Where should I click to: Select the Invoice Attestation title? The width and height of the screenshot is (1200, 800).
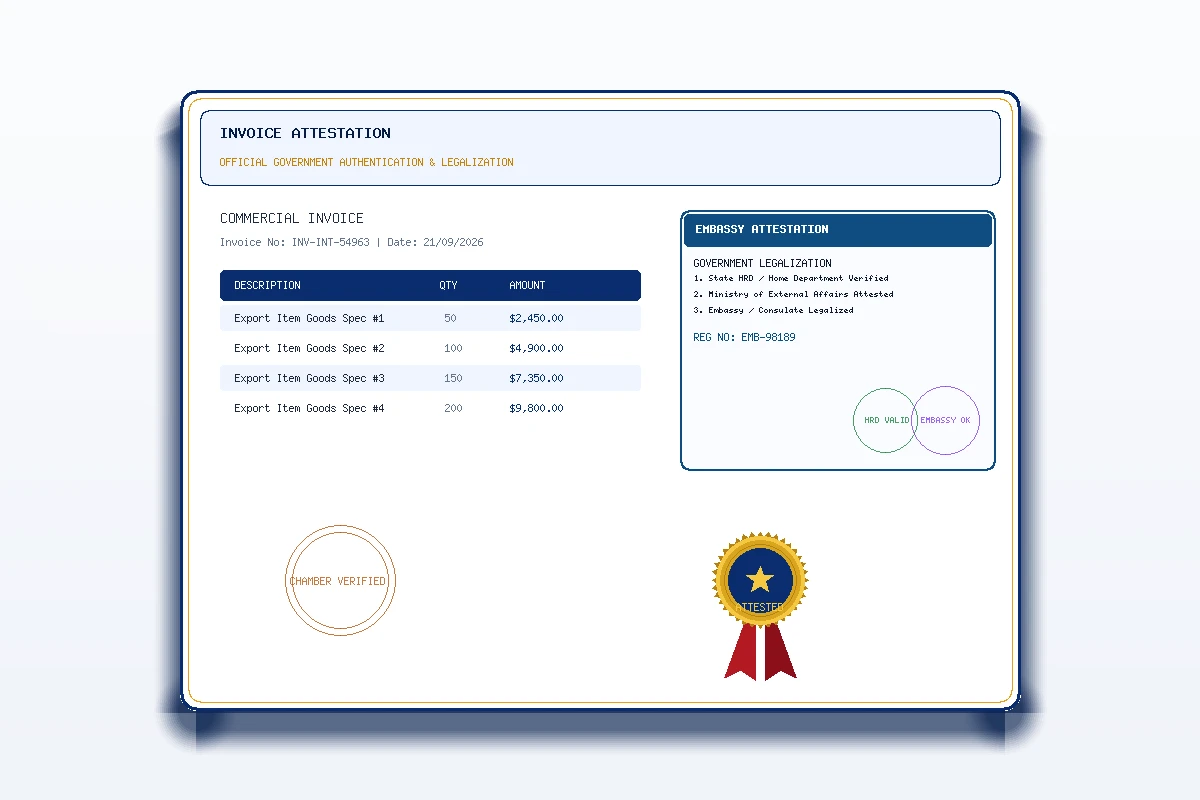tap(305, 133)
